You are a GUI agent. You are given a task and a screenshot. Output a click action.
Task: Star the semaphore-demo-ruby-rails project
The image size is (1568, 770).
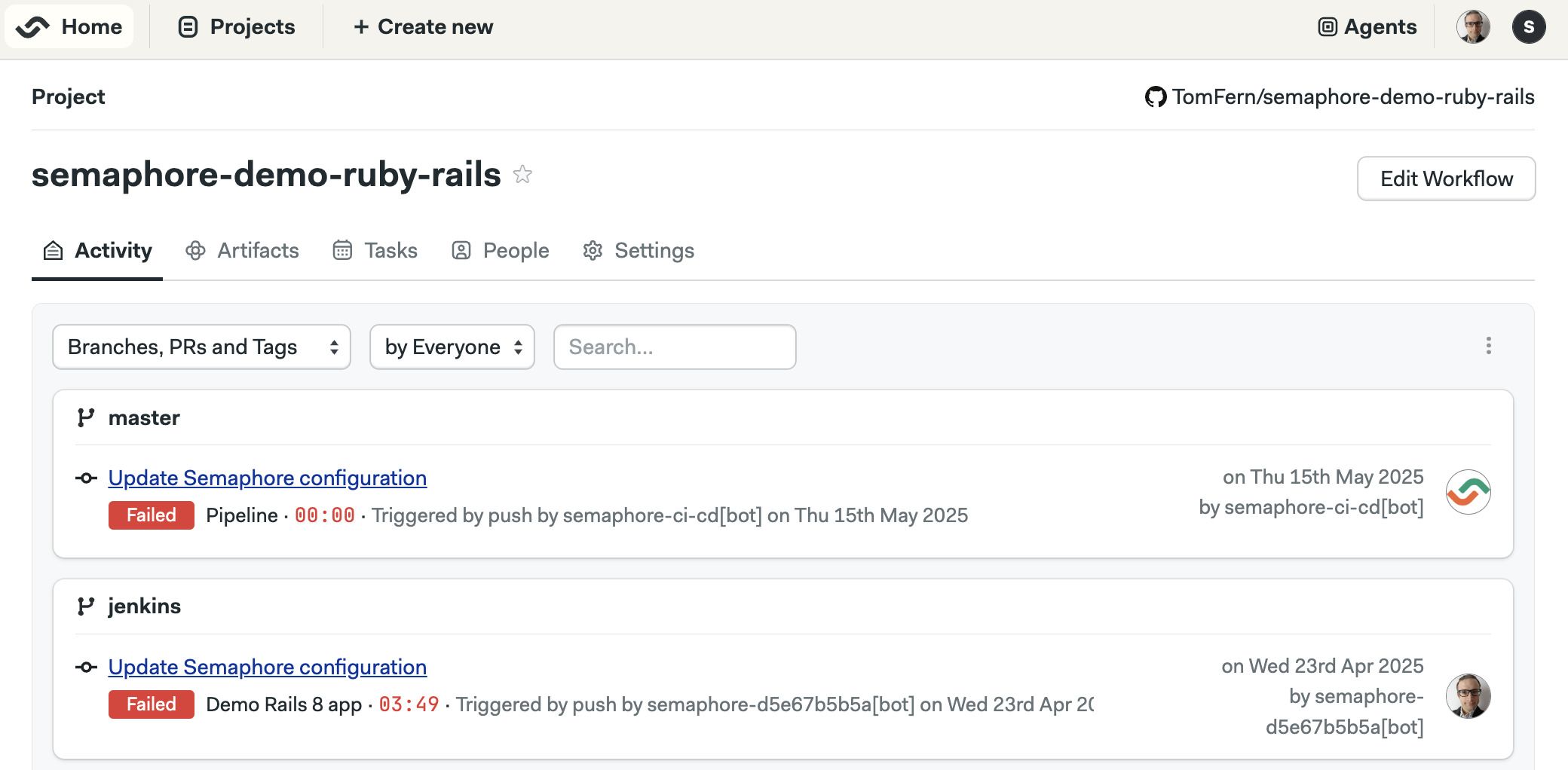pos(522,175)
